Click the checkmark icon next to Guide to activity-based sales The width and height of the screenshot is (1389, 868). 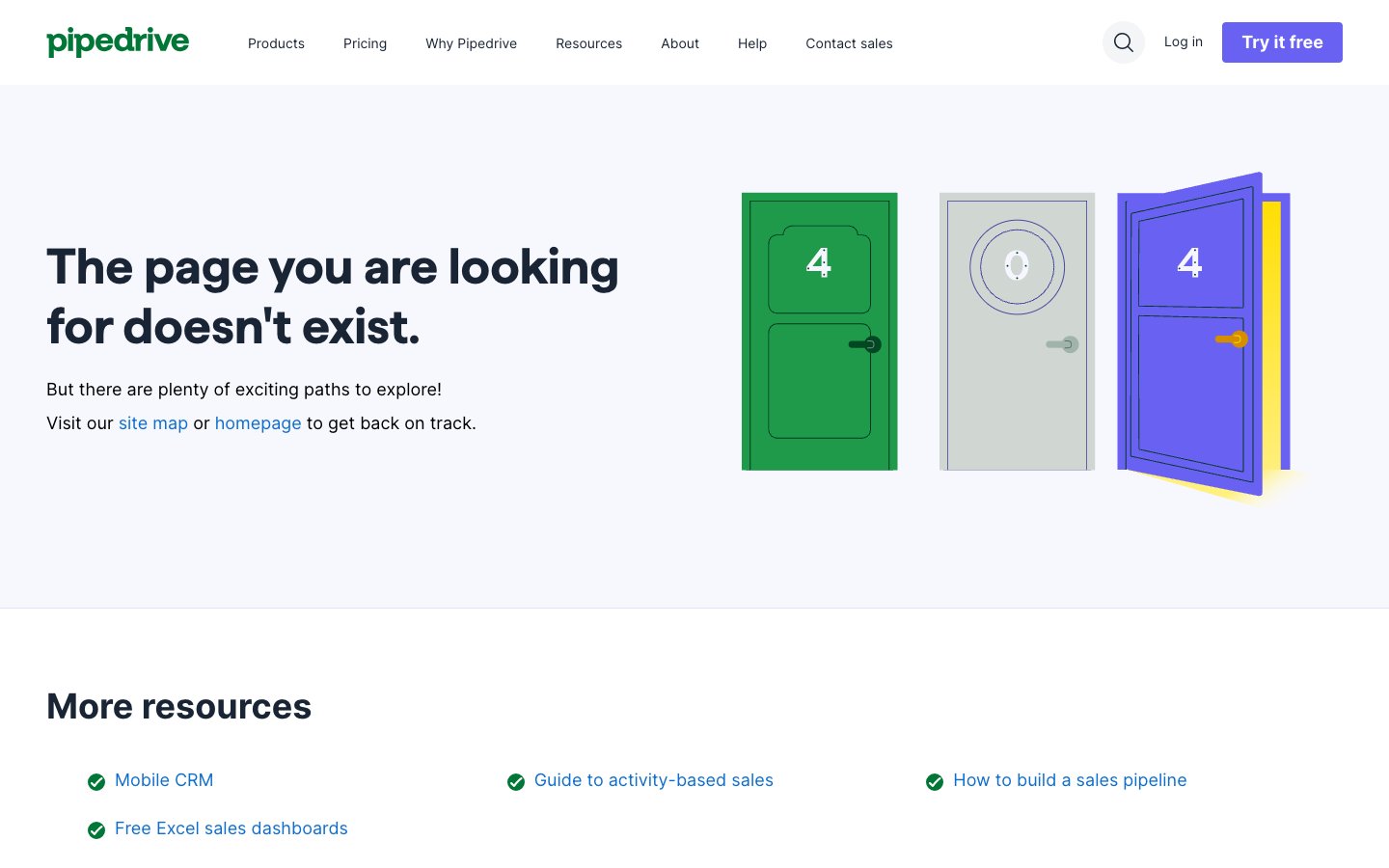[516, 781]
